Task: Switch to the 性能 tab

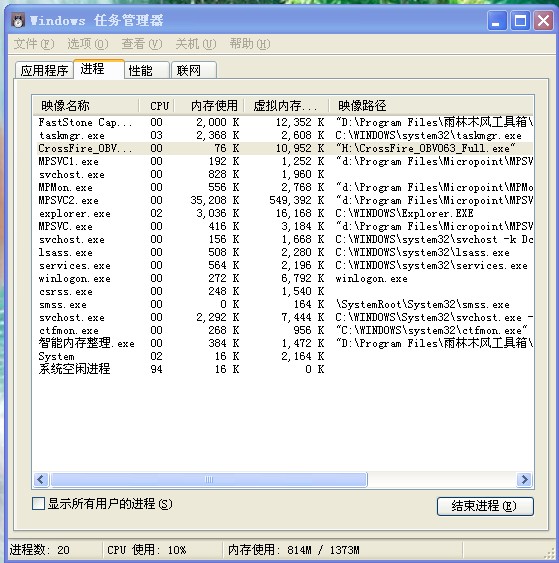Action: tap(147, 70)
